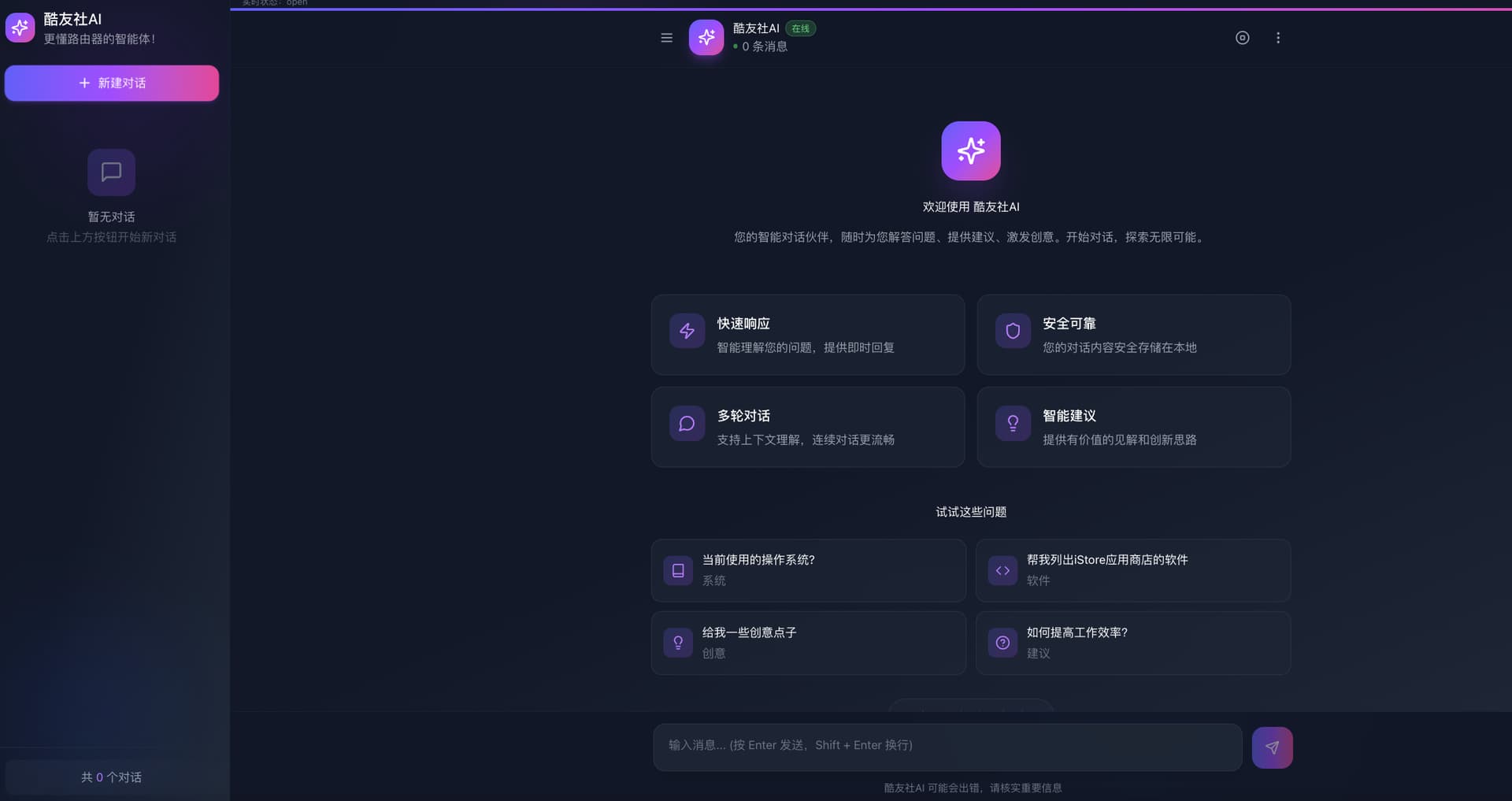
Task: Click the 酷友社AI sparkle logo in the sidebar
Action: 20,28
